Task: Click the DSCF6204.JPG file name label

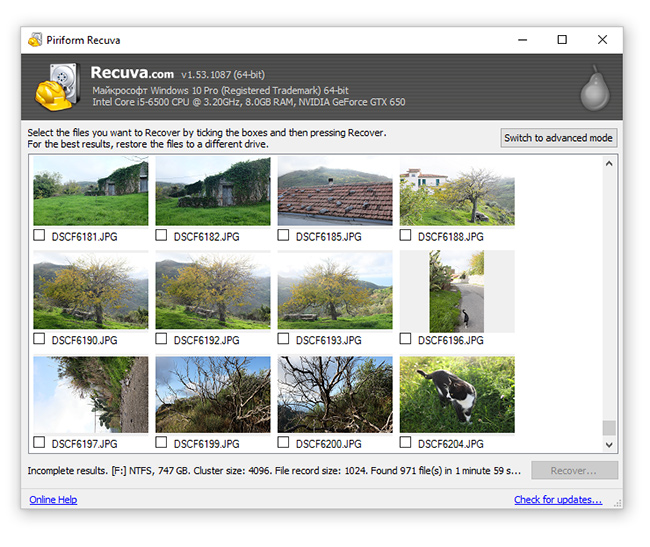Action: pos(451,444)
